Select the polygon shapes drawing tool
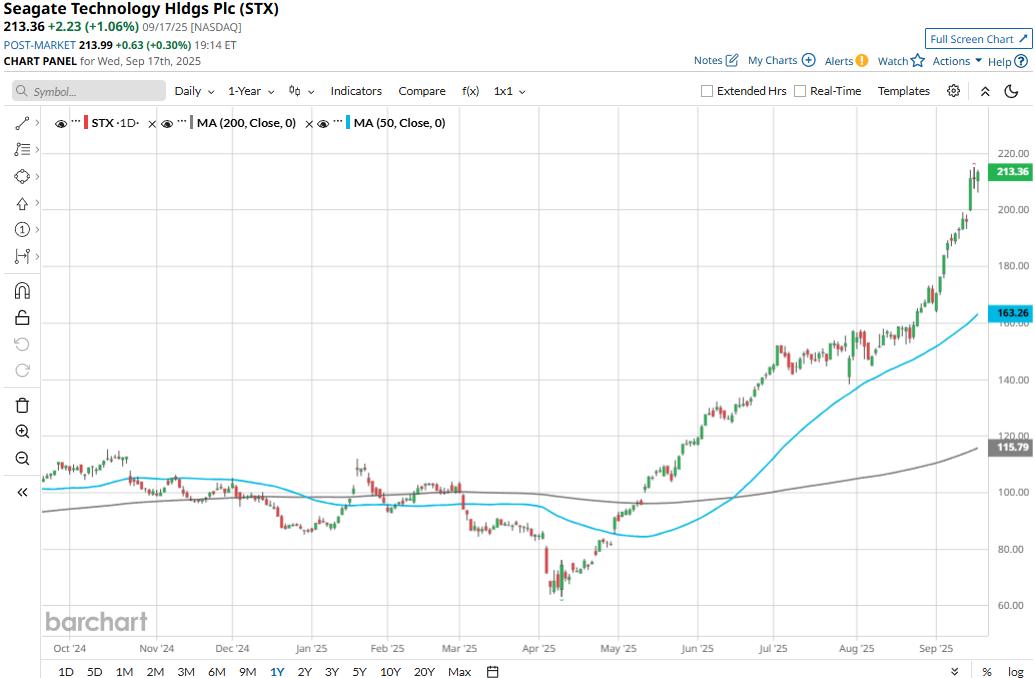 [x=22, y=176]
